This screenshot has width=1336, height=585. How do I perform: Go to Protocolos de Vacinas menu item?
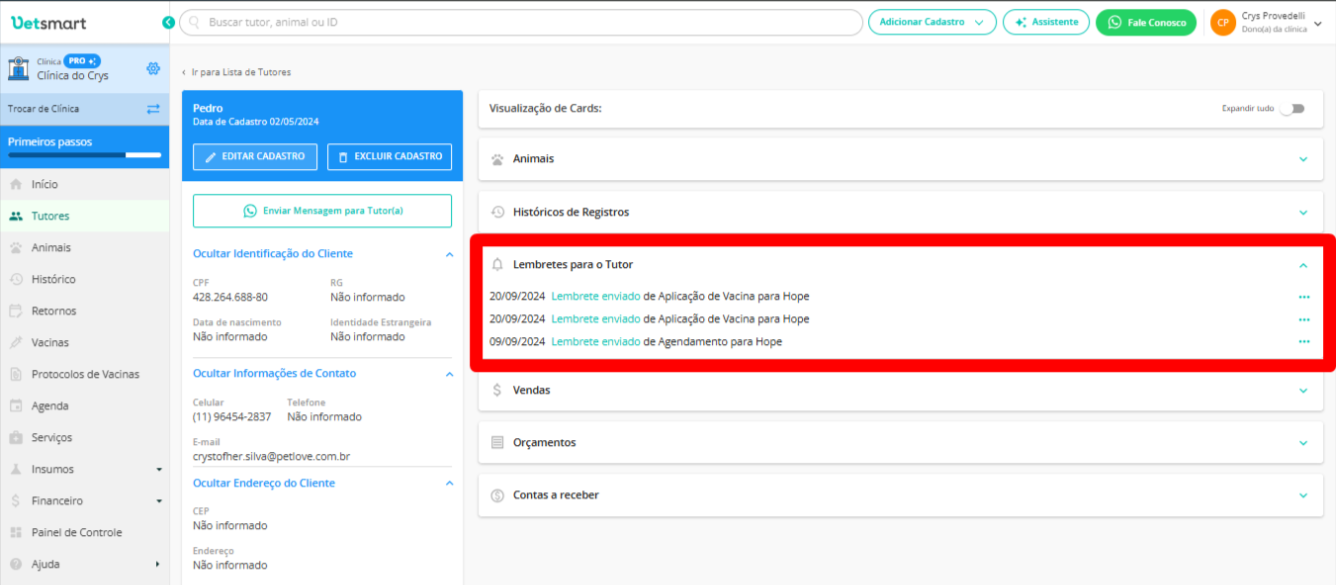point(85,374)
